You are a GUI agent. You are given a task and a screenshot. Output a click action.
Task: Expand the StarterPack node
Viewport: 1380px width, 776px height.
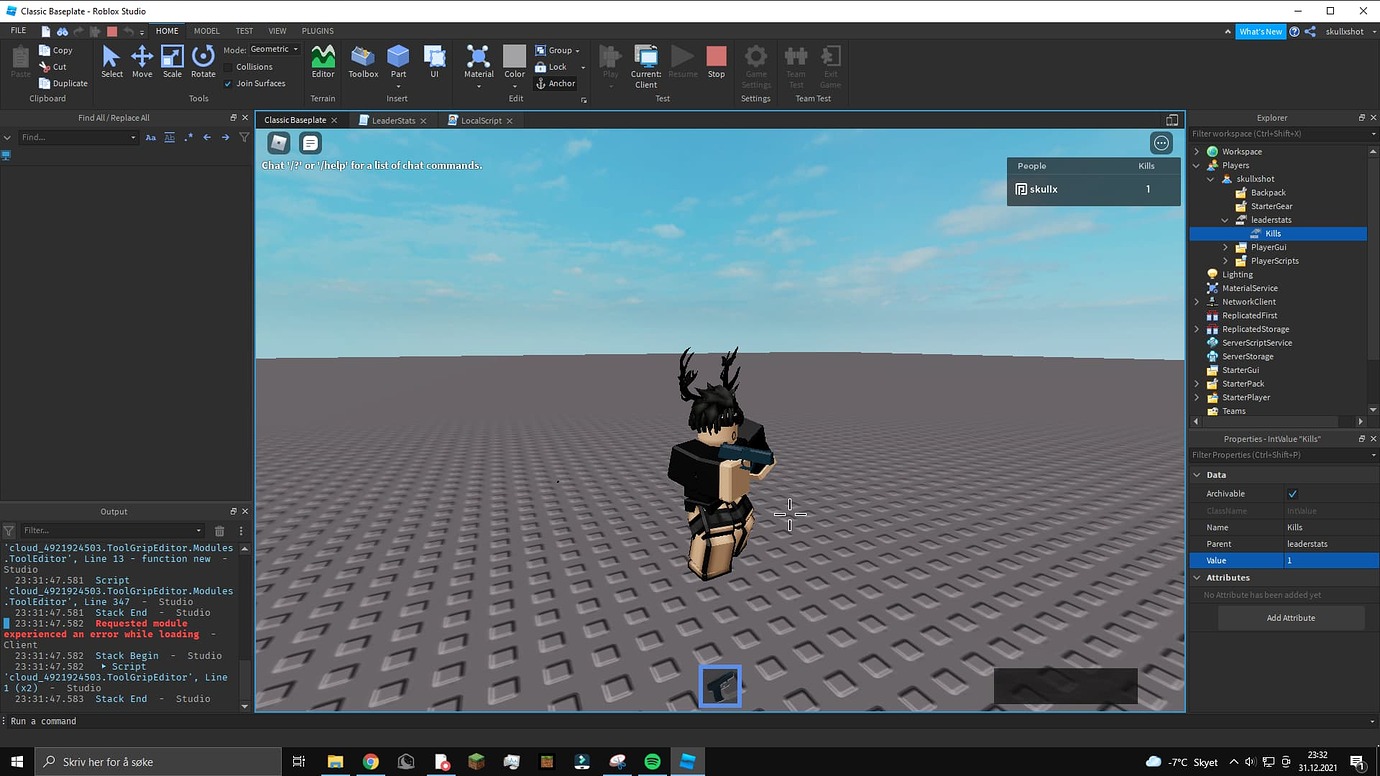tap(1197, 384)
